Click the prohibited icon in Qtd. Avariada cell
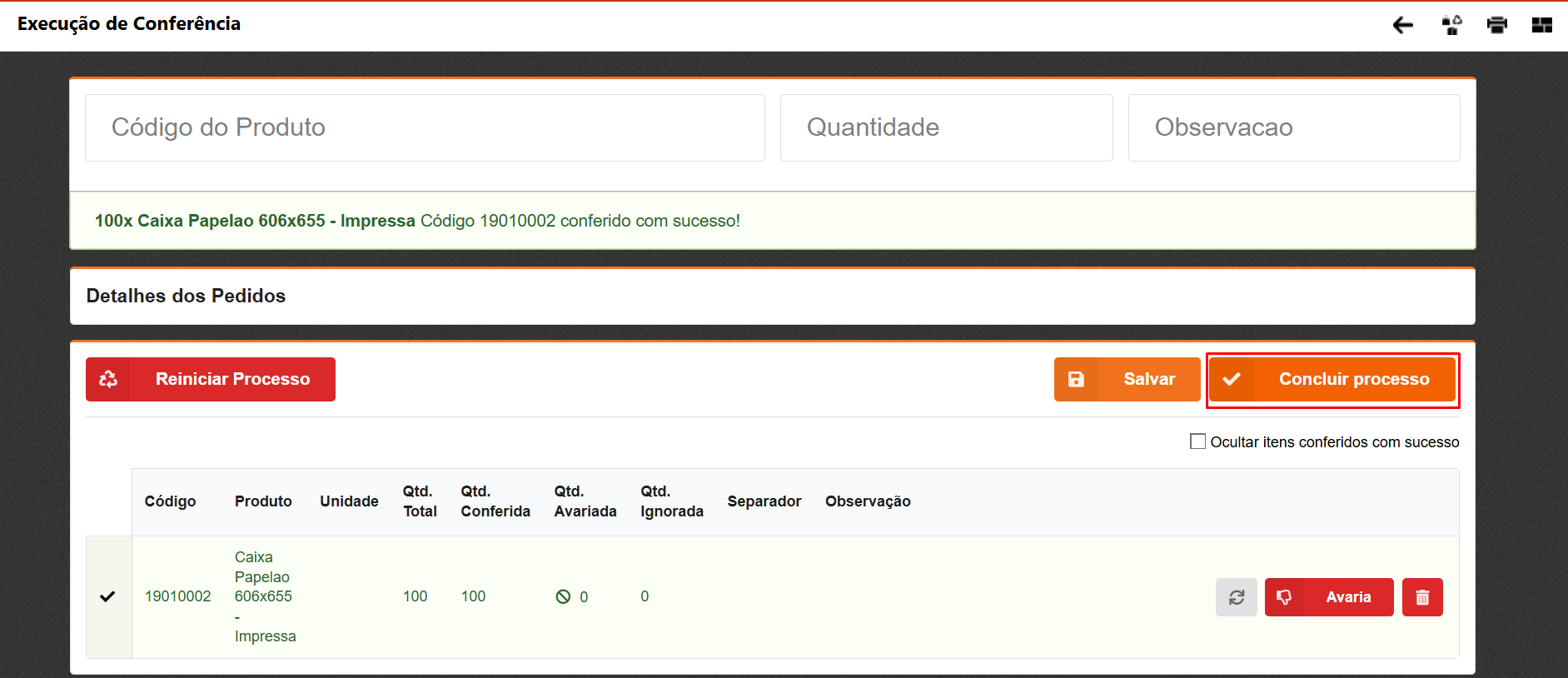Screen dimensions: 1568x678 tap(564, 596)
